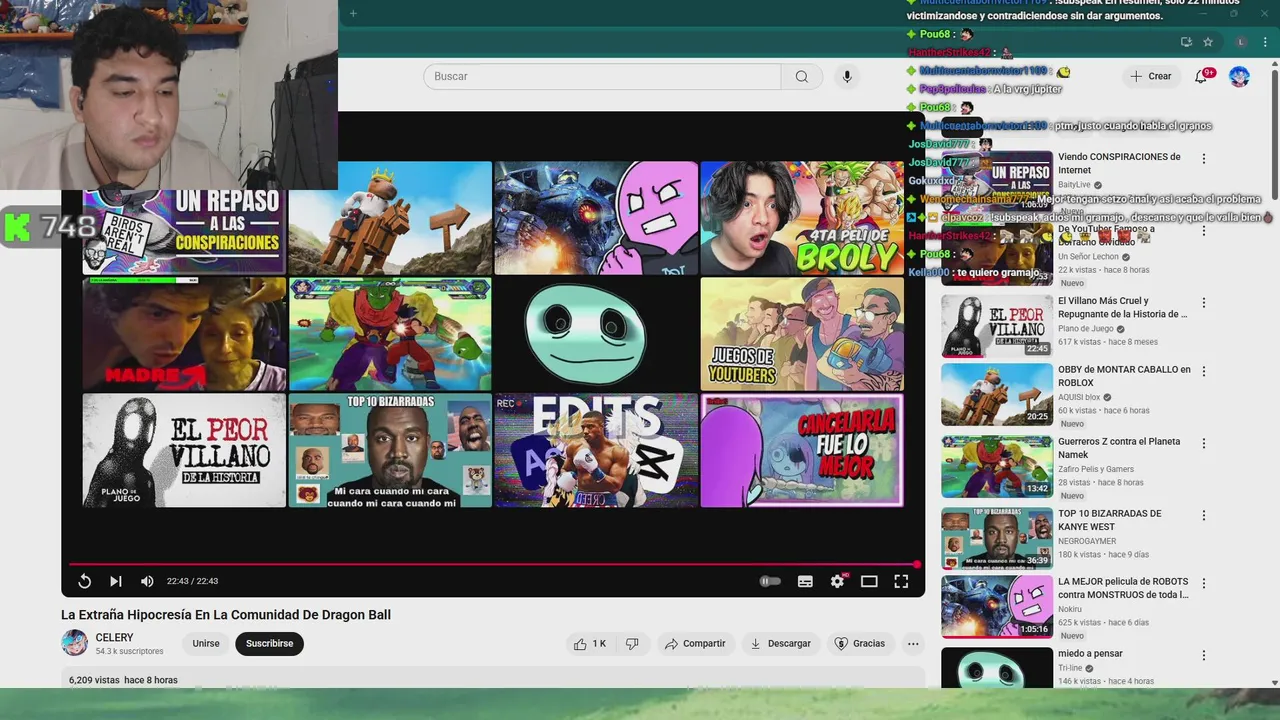1280x720 pixels.
Task: Select endscreen EL PEOR VILLANO thumbnail
Action: pos(184,450)
